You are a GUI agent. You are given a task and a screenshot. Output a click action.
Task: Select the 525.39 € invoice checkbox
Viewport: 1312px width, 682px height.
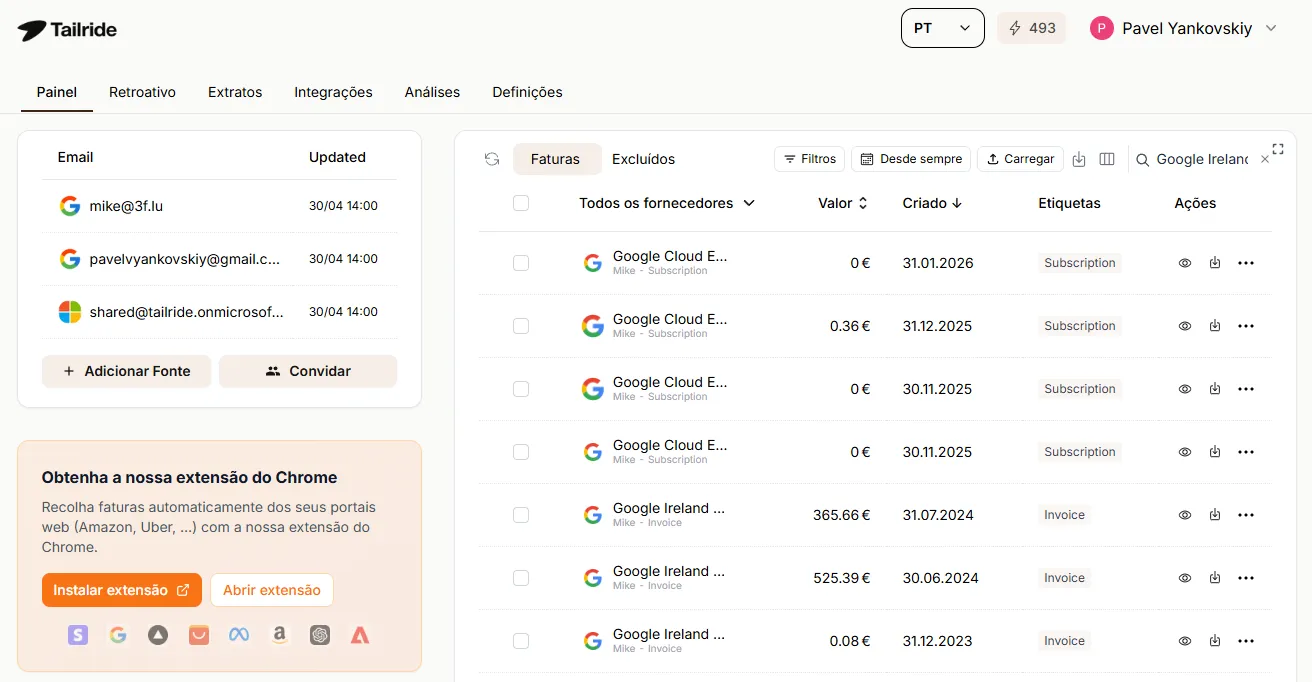(521, 578)
